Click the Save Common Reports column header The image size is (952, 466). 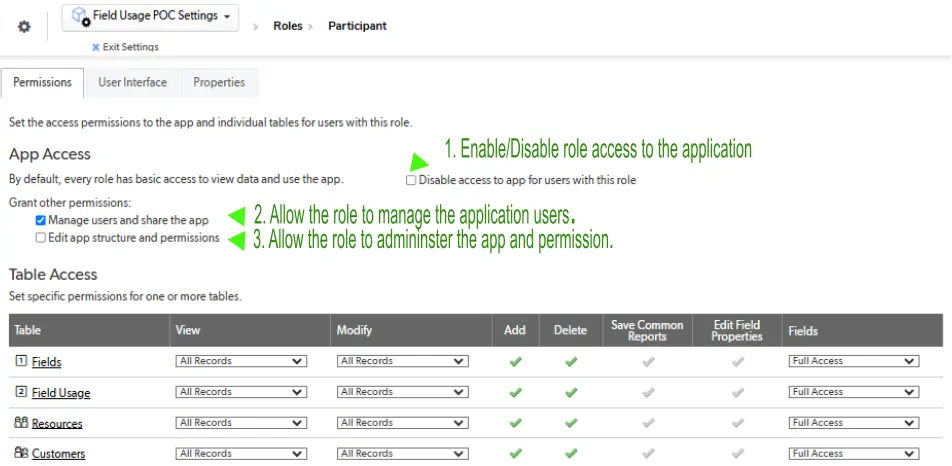point(647,330)
